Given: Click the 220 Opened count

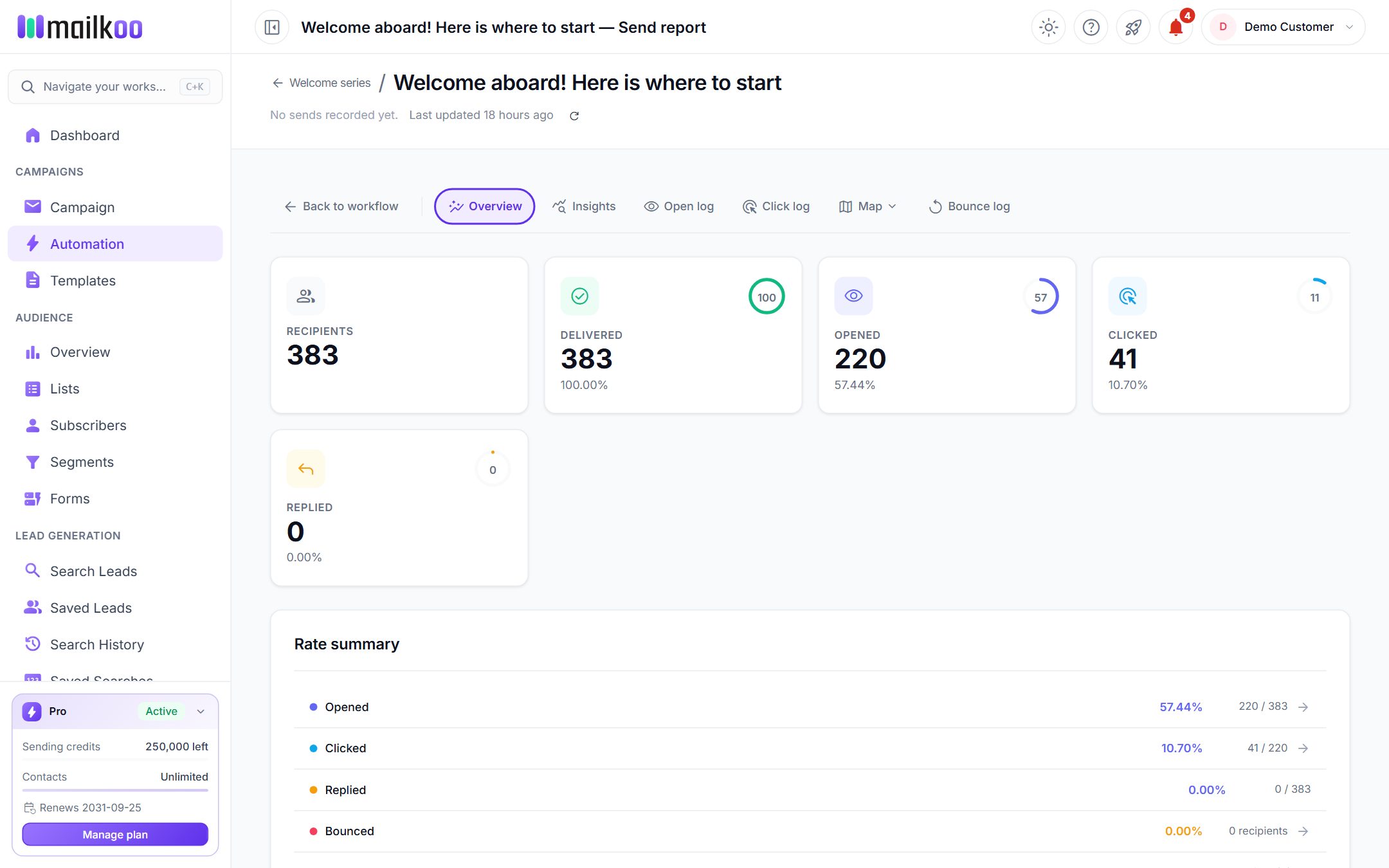Looking at the screenshot, I should tap(860, 359).
